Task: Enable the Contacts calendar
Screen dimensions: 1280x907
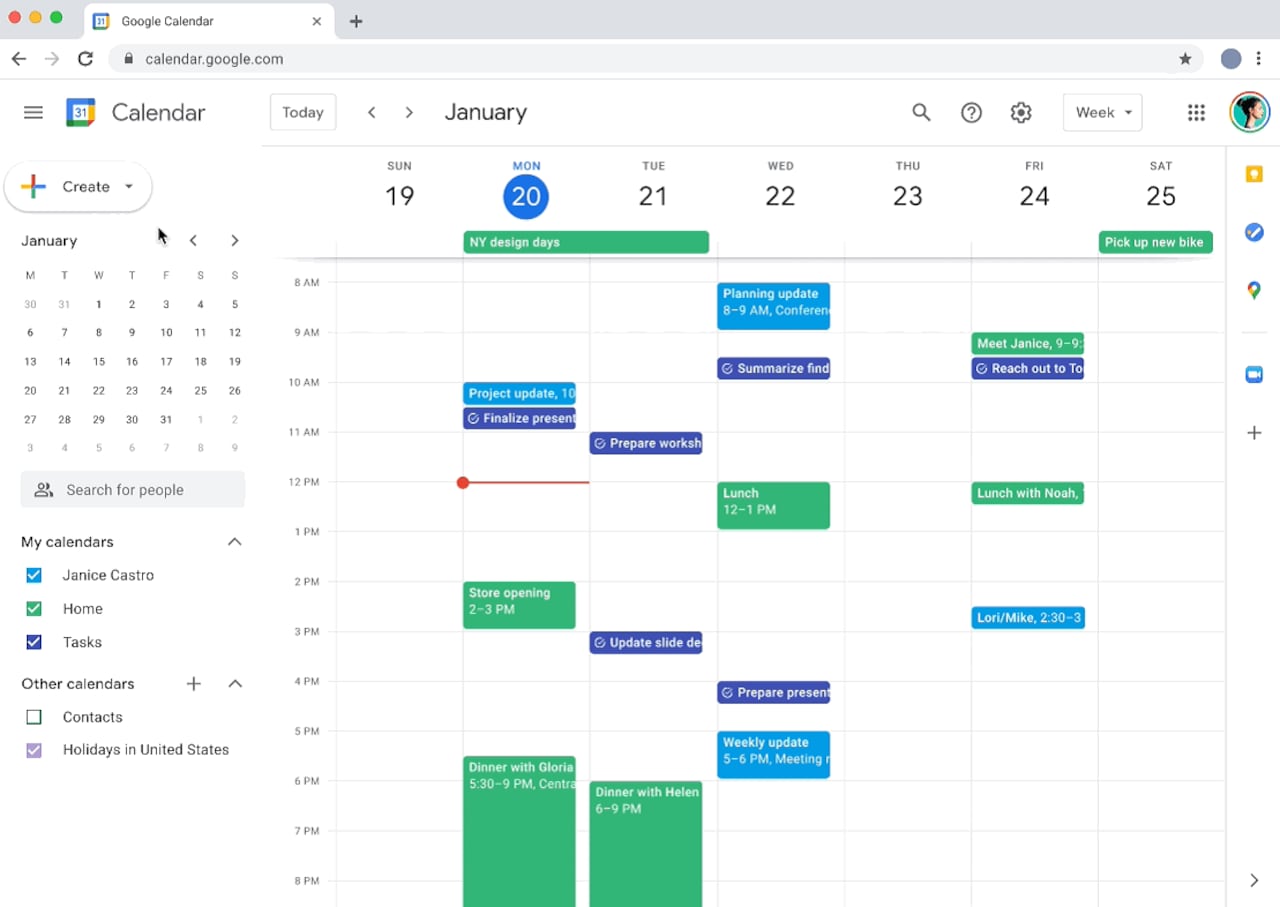Action: coord(34,717)
